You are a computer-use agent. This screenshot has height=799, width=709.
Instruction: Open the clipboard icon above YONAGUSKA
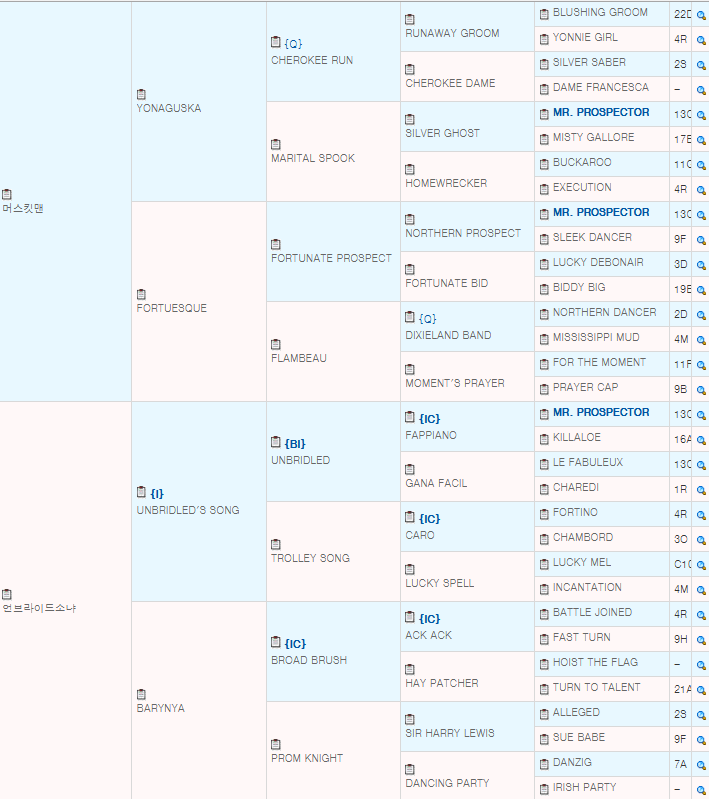[x=141, y=94]
